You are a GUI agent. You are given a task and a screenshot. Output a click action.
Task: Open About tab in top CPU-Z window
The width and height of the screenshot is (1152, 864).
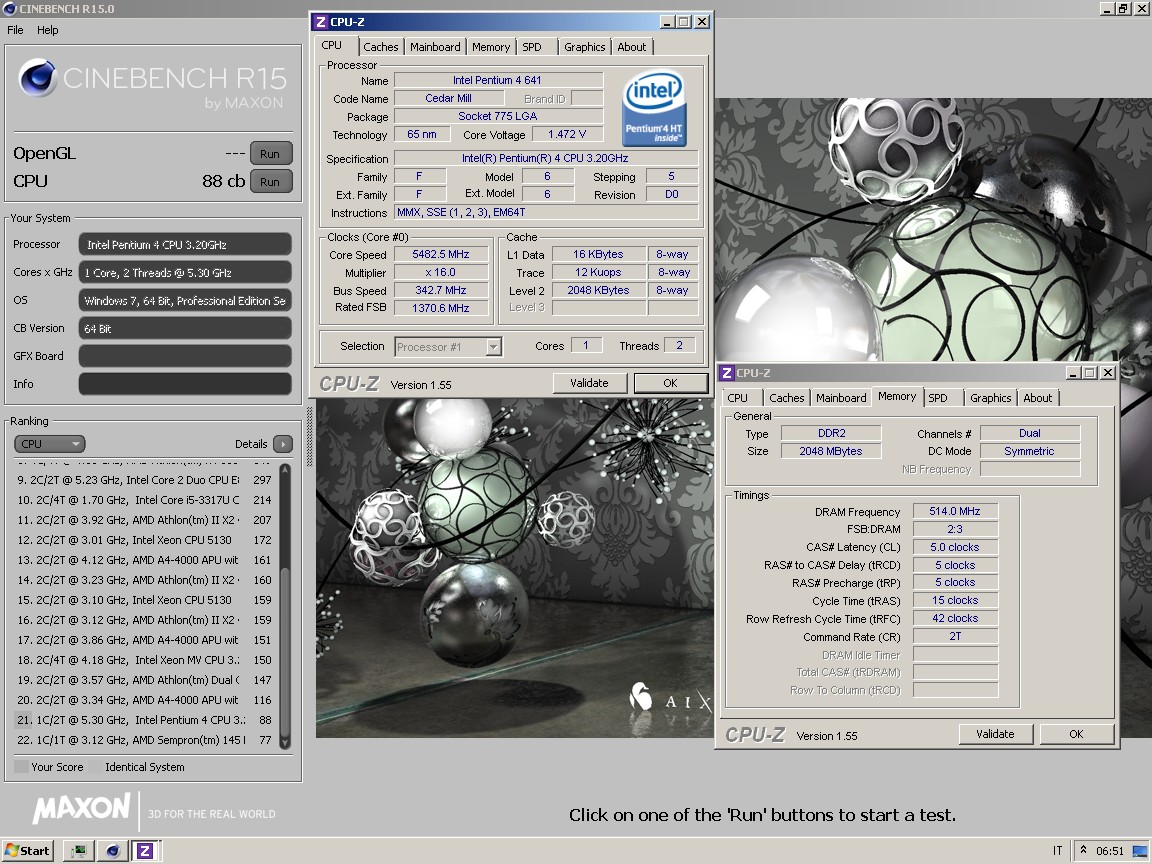pos(632,47)
